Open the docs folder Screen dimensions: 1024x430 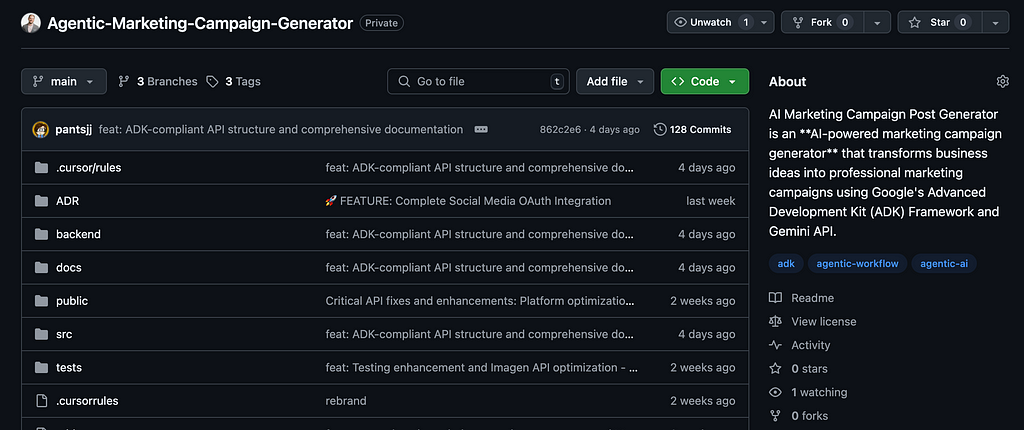69,267
